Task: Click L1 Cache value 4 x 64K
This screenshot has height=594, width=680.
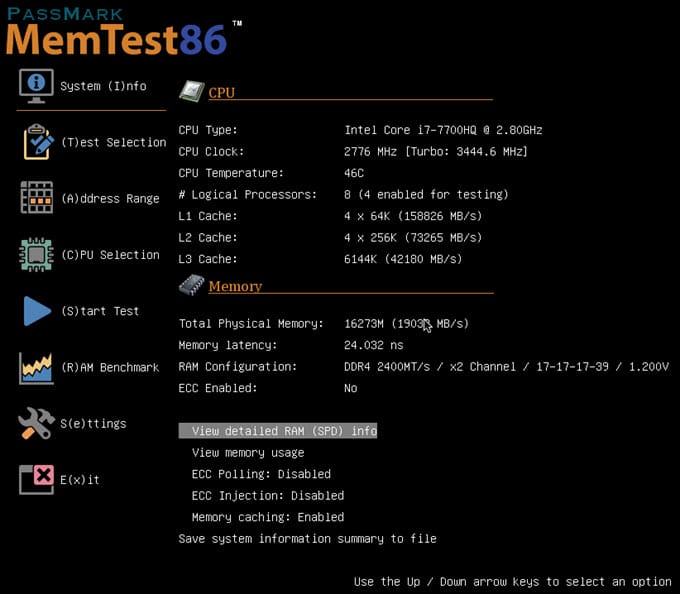Action: (x=413, y=216)
